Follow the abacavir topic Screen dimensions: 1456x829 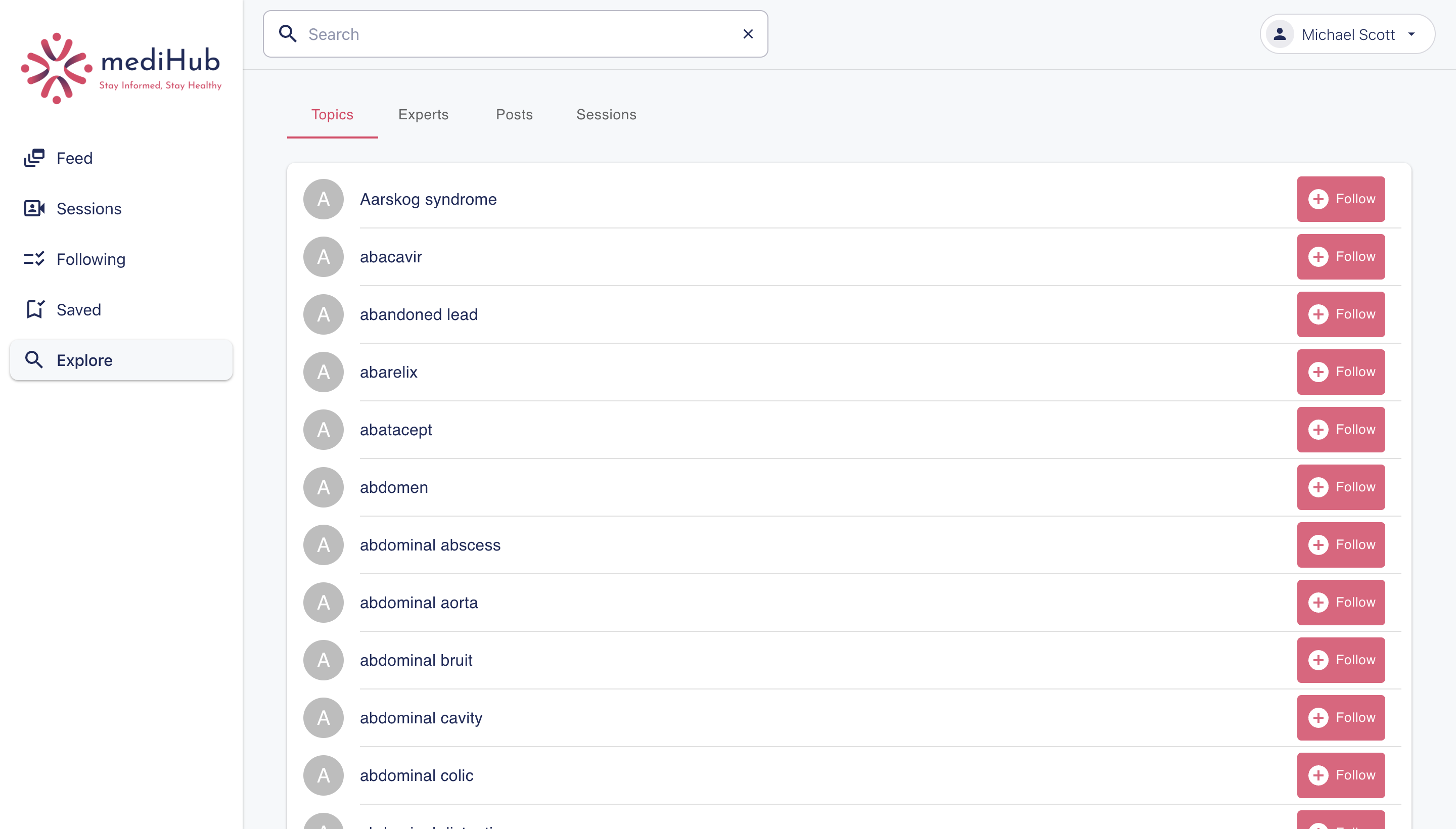pyautogui.click(x=1340, y=257)
